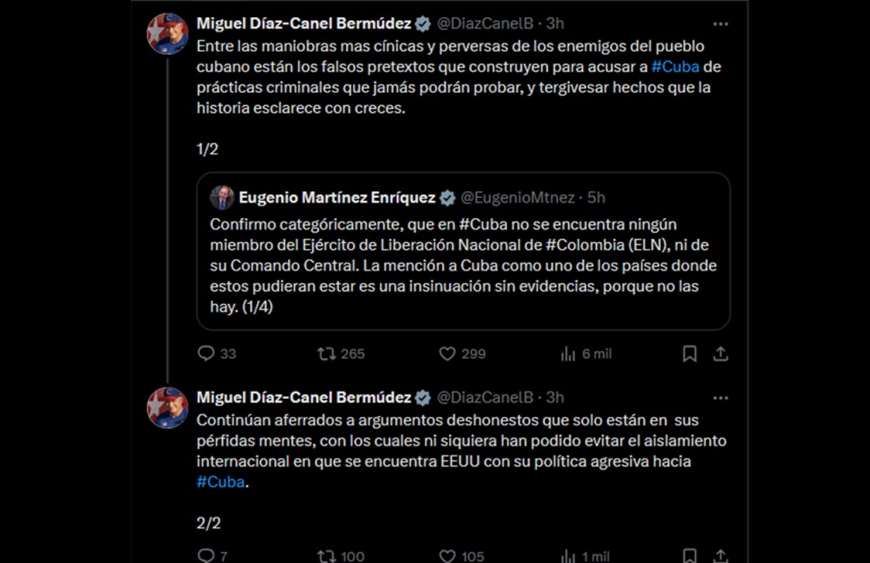Retweet the first tweet with 265 reposts
Image resolution: width=870 pixels, height=563 pixels.
tap(327, 353)
